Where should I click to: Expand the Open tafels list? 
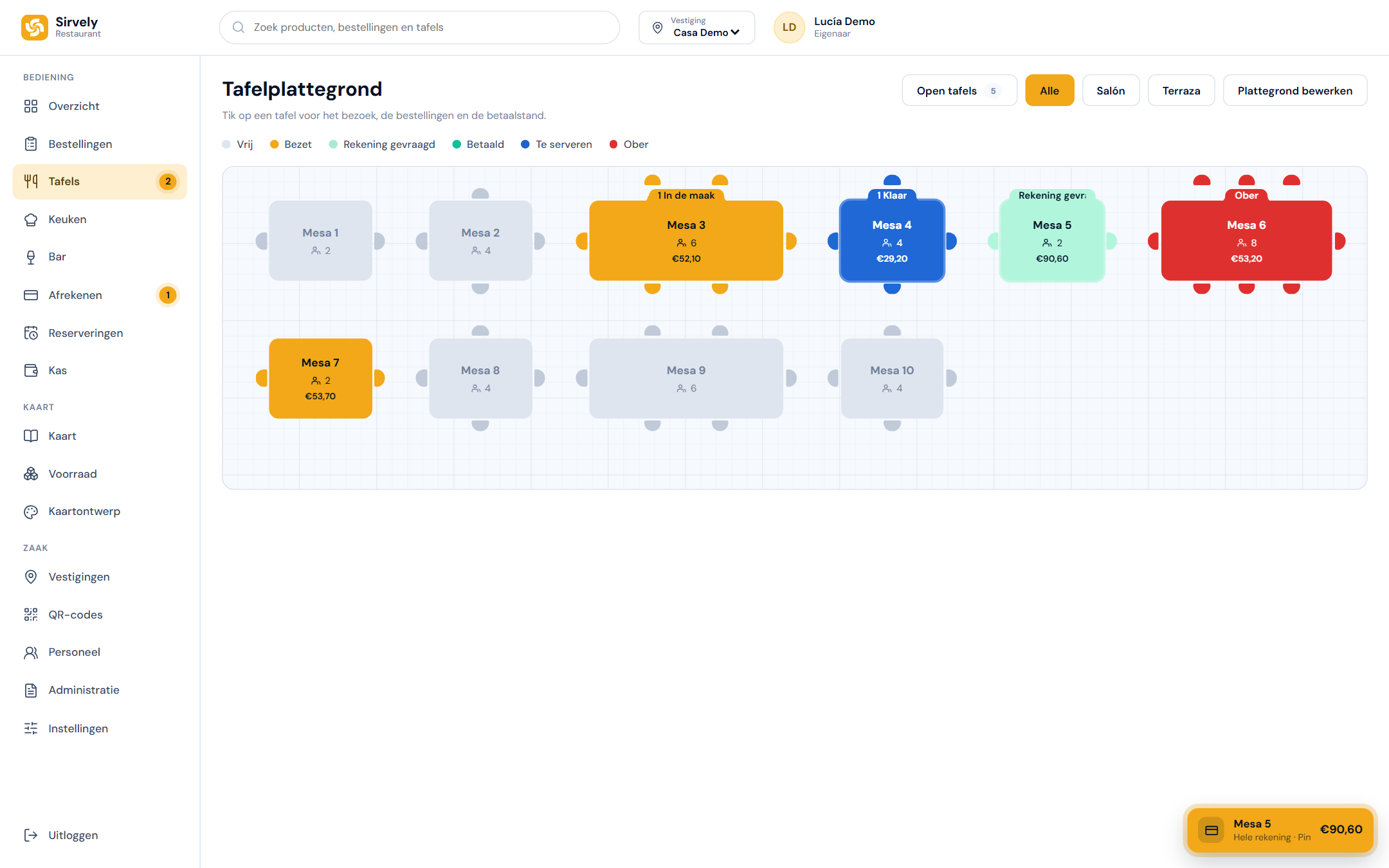(959, 91)
